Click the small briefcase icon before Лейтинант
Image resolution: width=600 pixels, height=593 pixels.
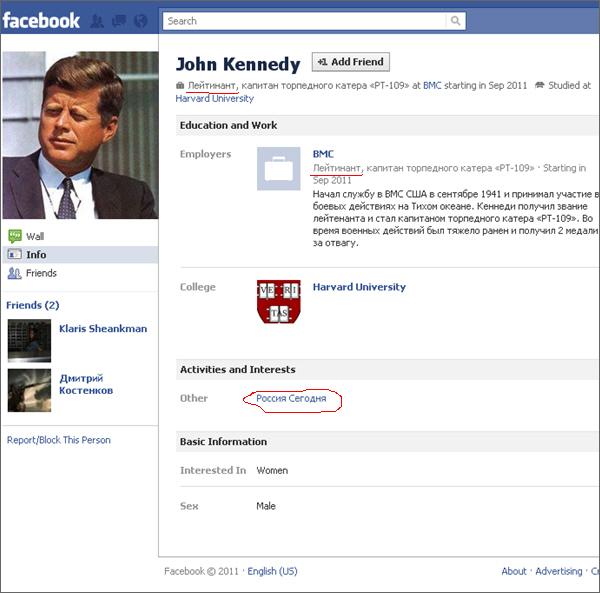180,85
